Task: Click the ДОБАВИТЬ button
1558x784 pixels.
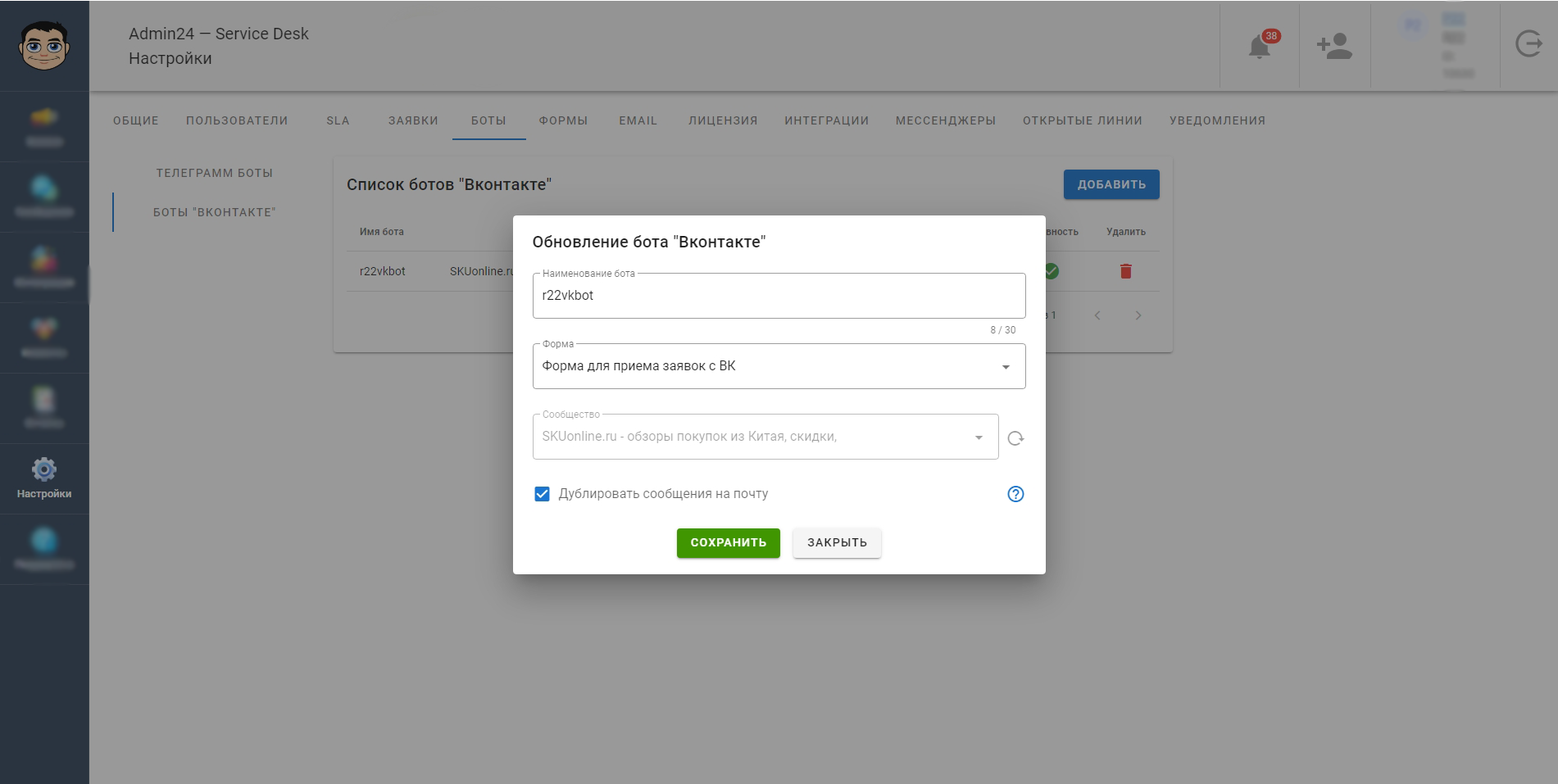Action: click(1111, 184)
